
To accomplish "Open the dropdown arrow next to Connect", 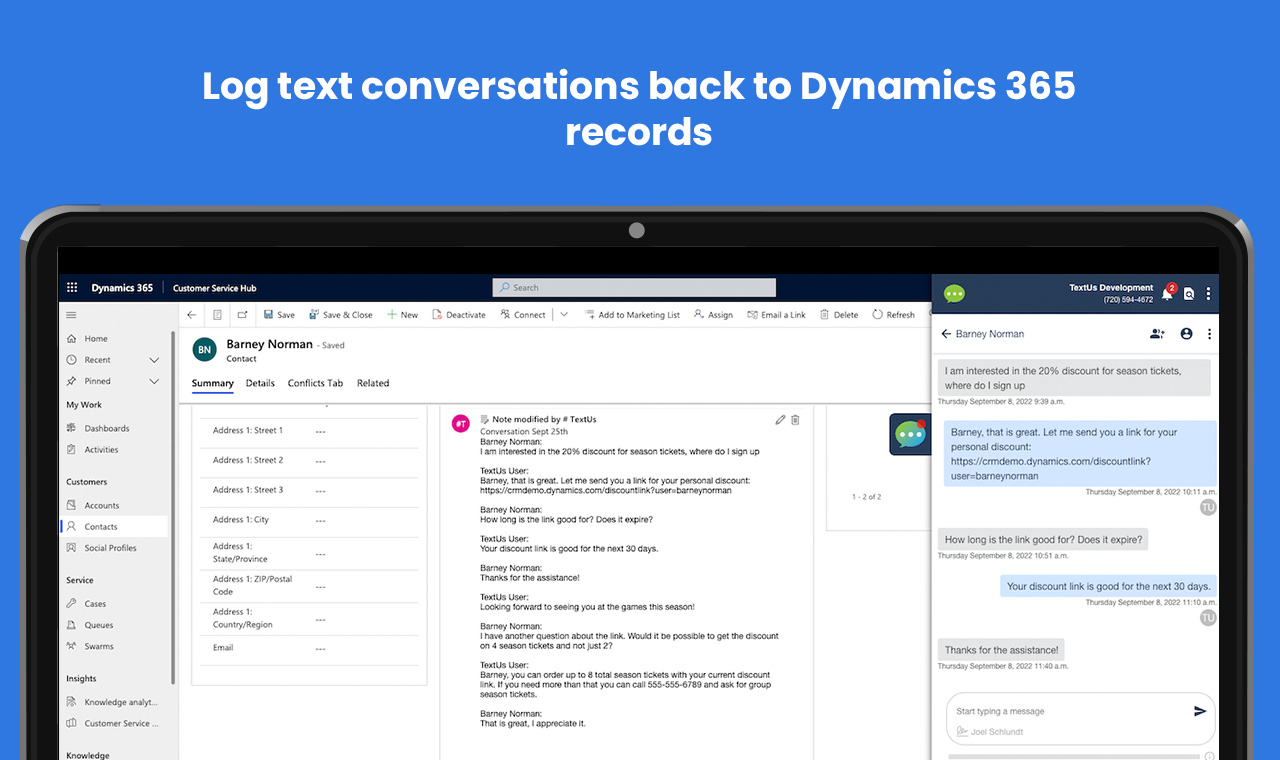I will pos(564,315).
